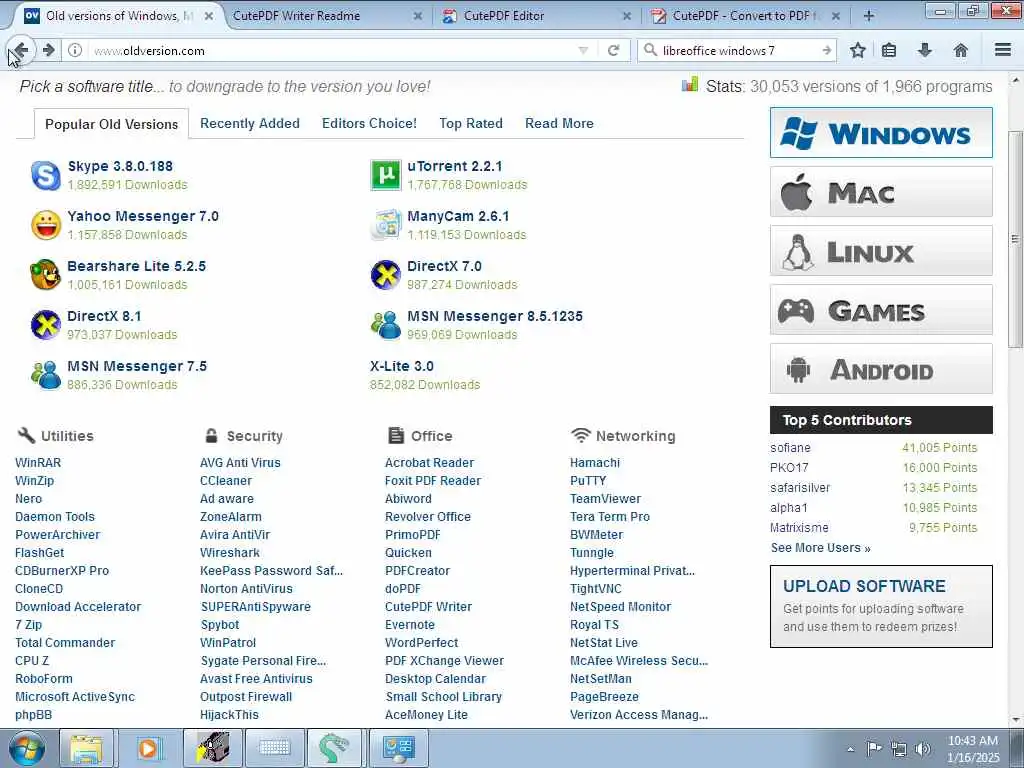Open the Firefox hamburger menu

coord(1003,50)
